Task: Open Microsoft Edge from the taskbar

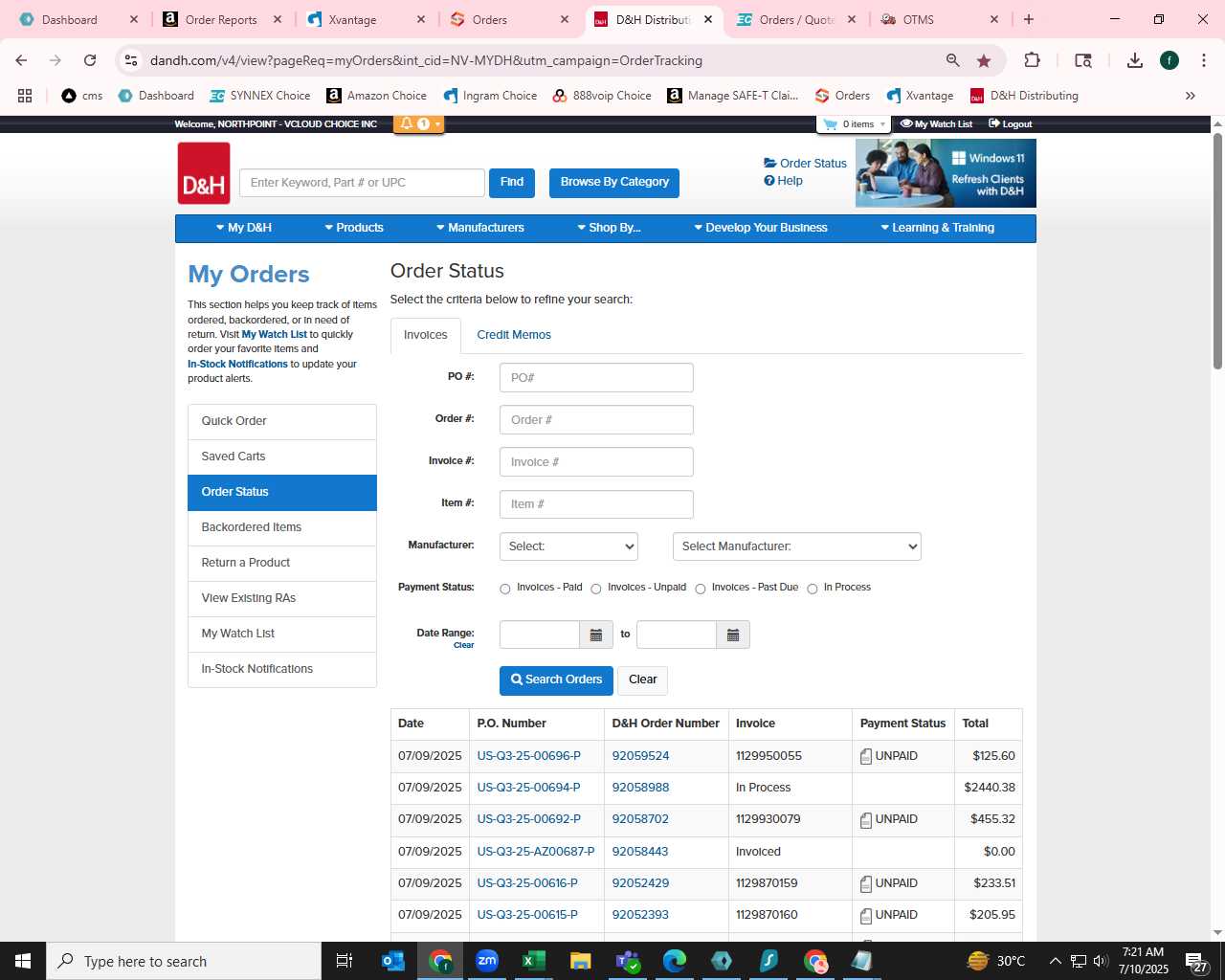Action: point(675,961)
